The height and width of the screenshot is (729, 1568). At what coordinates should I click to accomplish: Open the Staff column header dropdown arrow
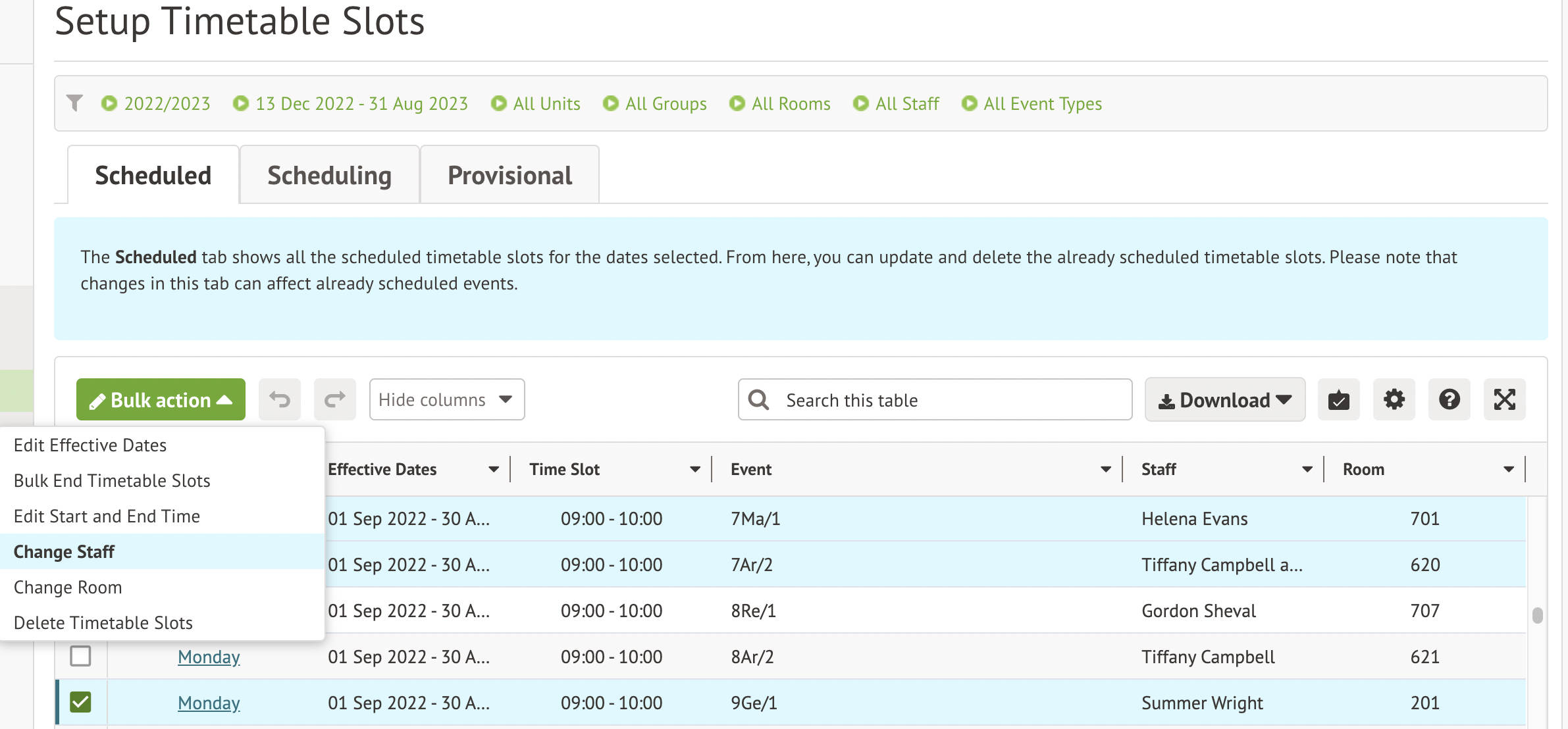coord(1307,469)
